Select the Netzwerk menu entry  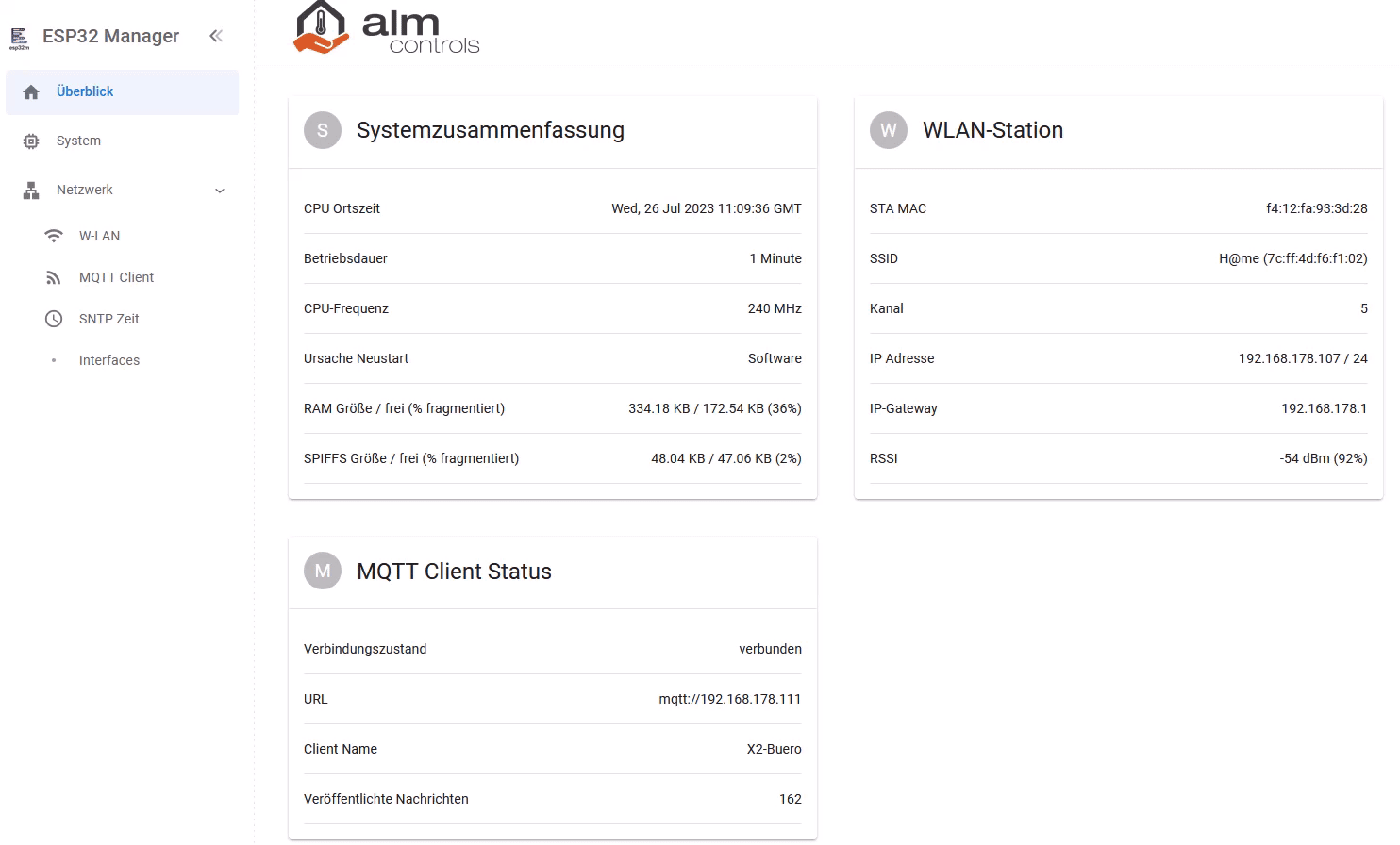point(123,191)
